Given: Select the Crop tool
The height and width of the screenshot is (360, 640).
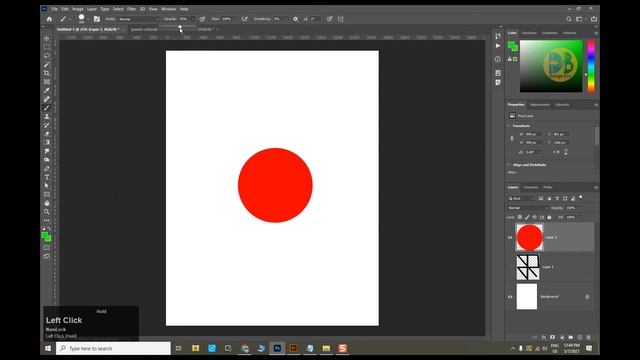Looking at the screenshot, I should (47, 73).
